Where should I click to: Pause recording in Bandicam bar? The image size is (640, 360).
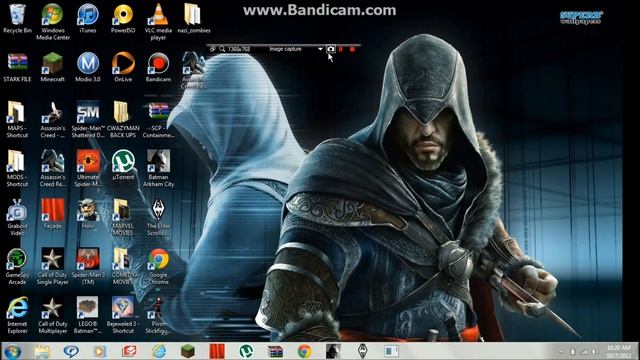(341, 49)
